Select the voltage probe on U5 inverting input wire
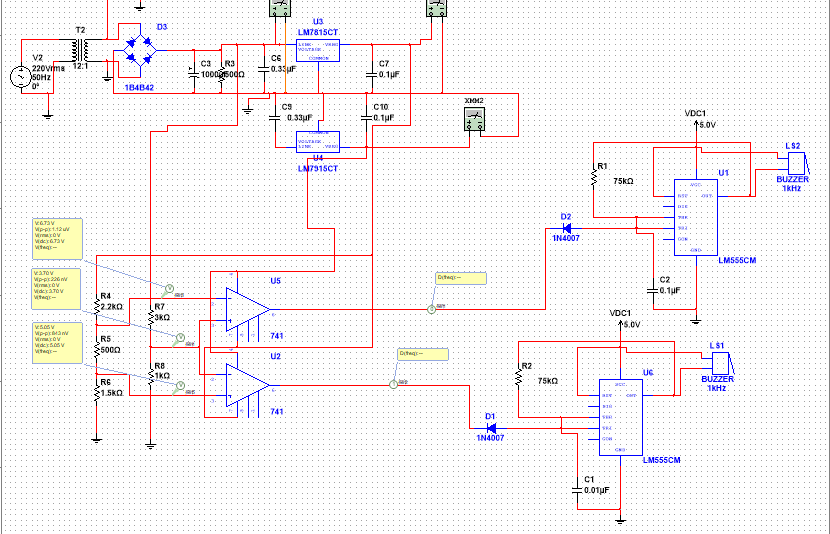 [x=169, y=289]
